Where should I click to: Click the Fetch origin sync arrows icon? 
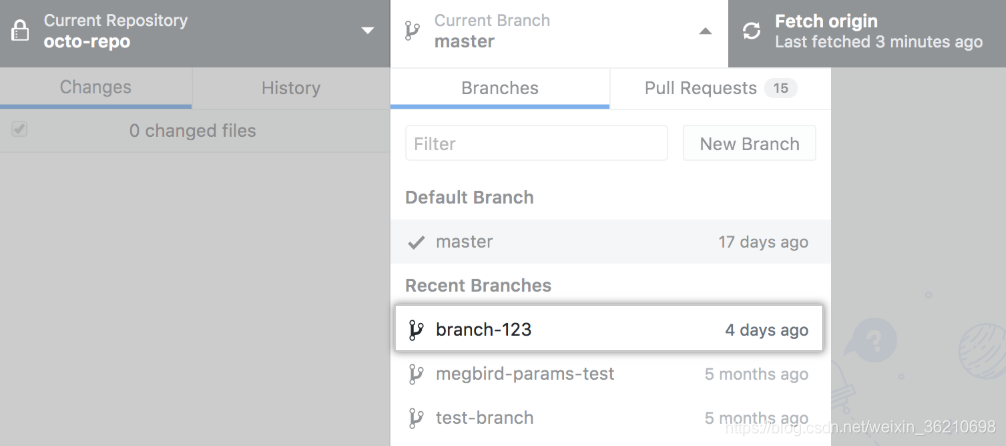coord(751,31)
